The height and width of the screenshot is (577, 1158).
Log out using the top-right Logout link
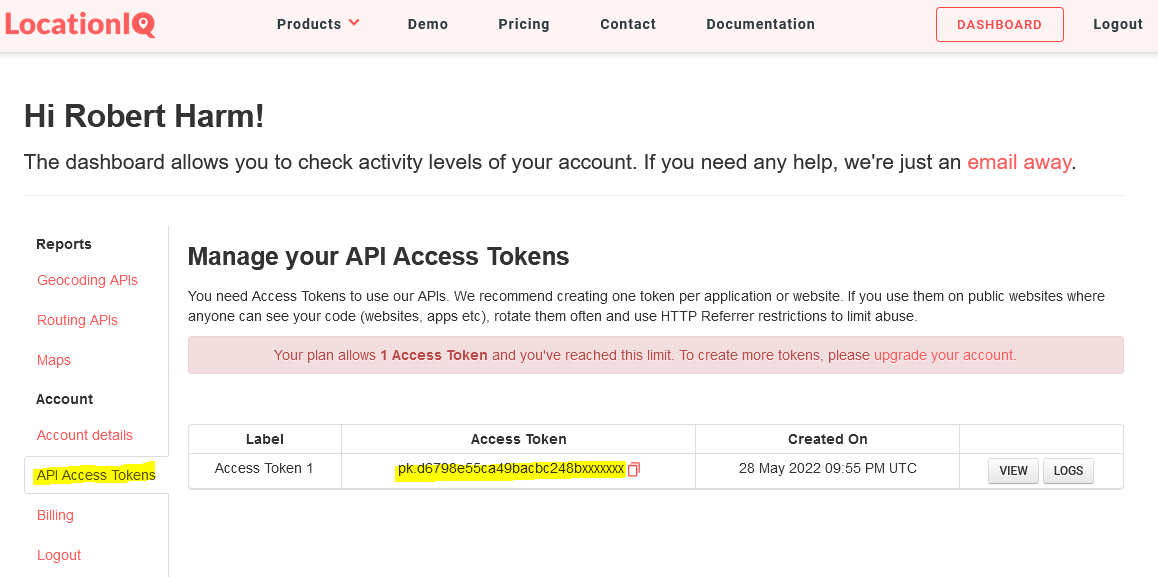[1117, 24]
